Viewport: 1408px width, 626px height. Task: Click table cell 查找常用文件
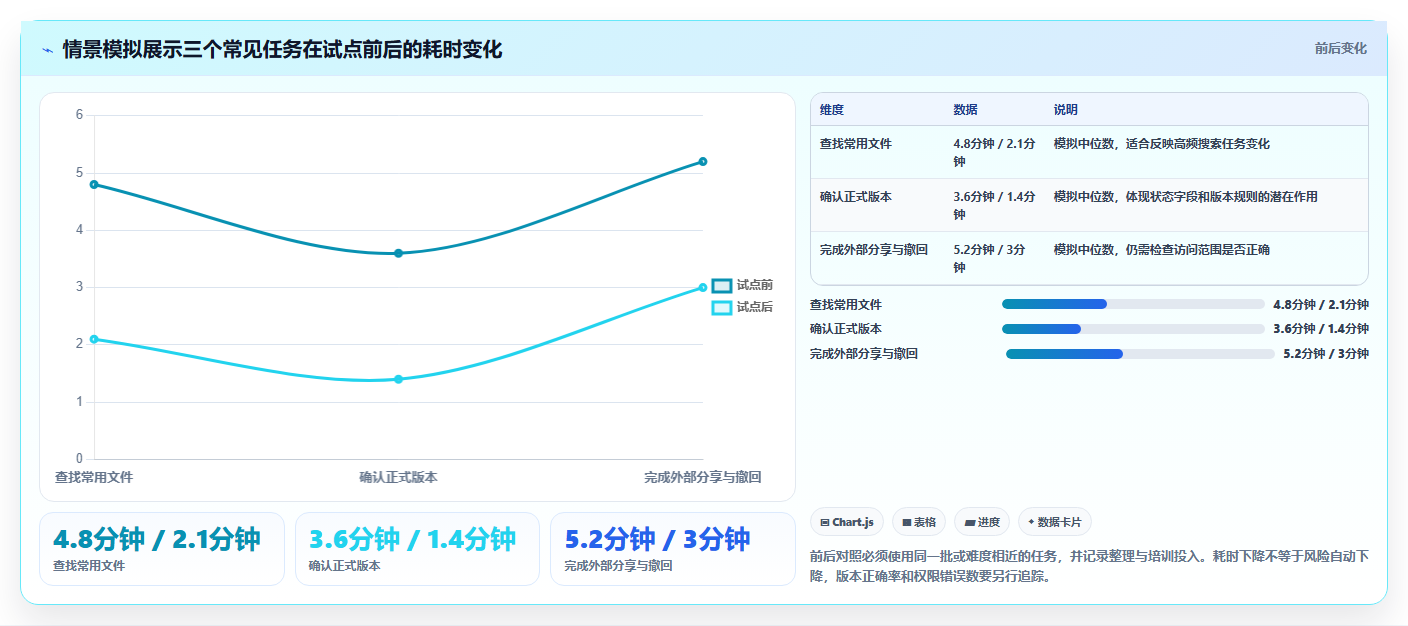[856, 144]
